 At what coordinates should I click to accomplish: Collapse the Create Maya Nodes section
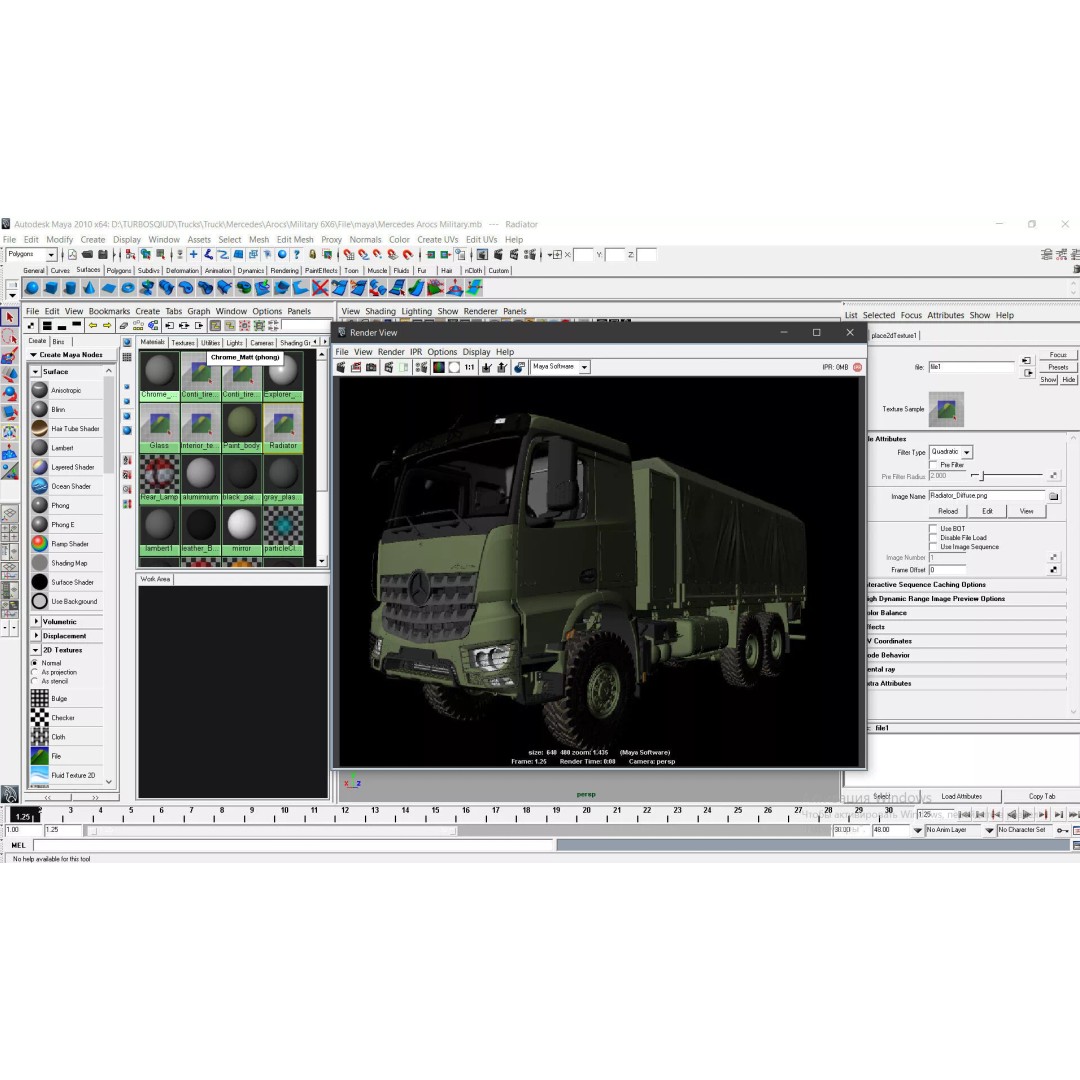(33, 355)
